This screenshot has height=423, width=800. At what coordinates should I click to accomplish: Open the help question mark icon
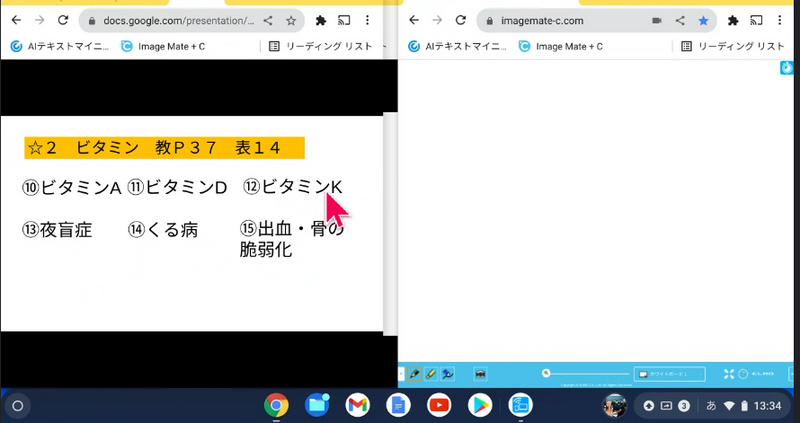[743, 374]
